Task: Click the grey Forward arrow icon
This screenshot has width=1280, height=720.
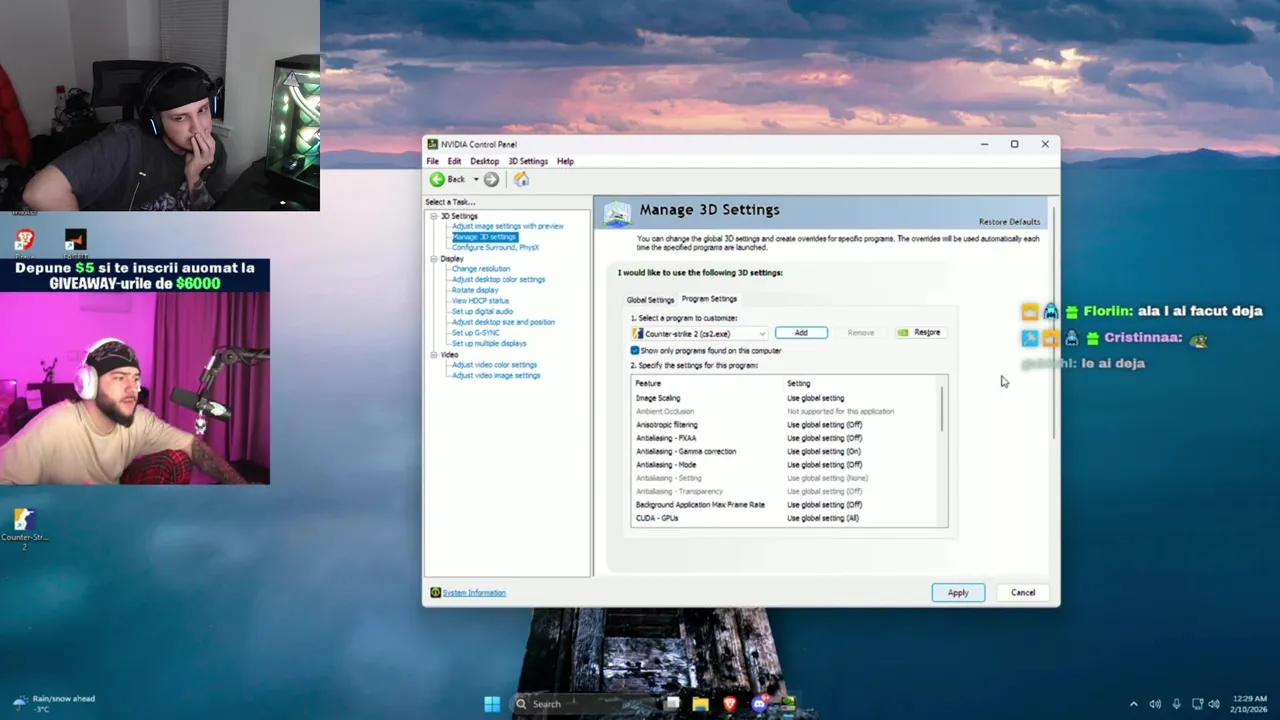Action: (491, 179)
